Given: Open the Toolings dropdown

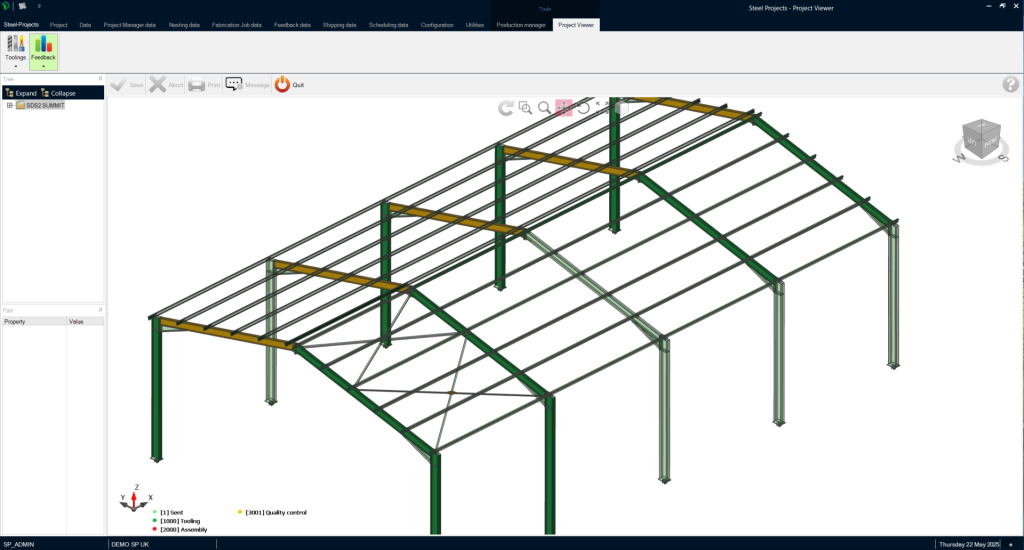Looking at the screenshot, I should (x=15, y=50).
